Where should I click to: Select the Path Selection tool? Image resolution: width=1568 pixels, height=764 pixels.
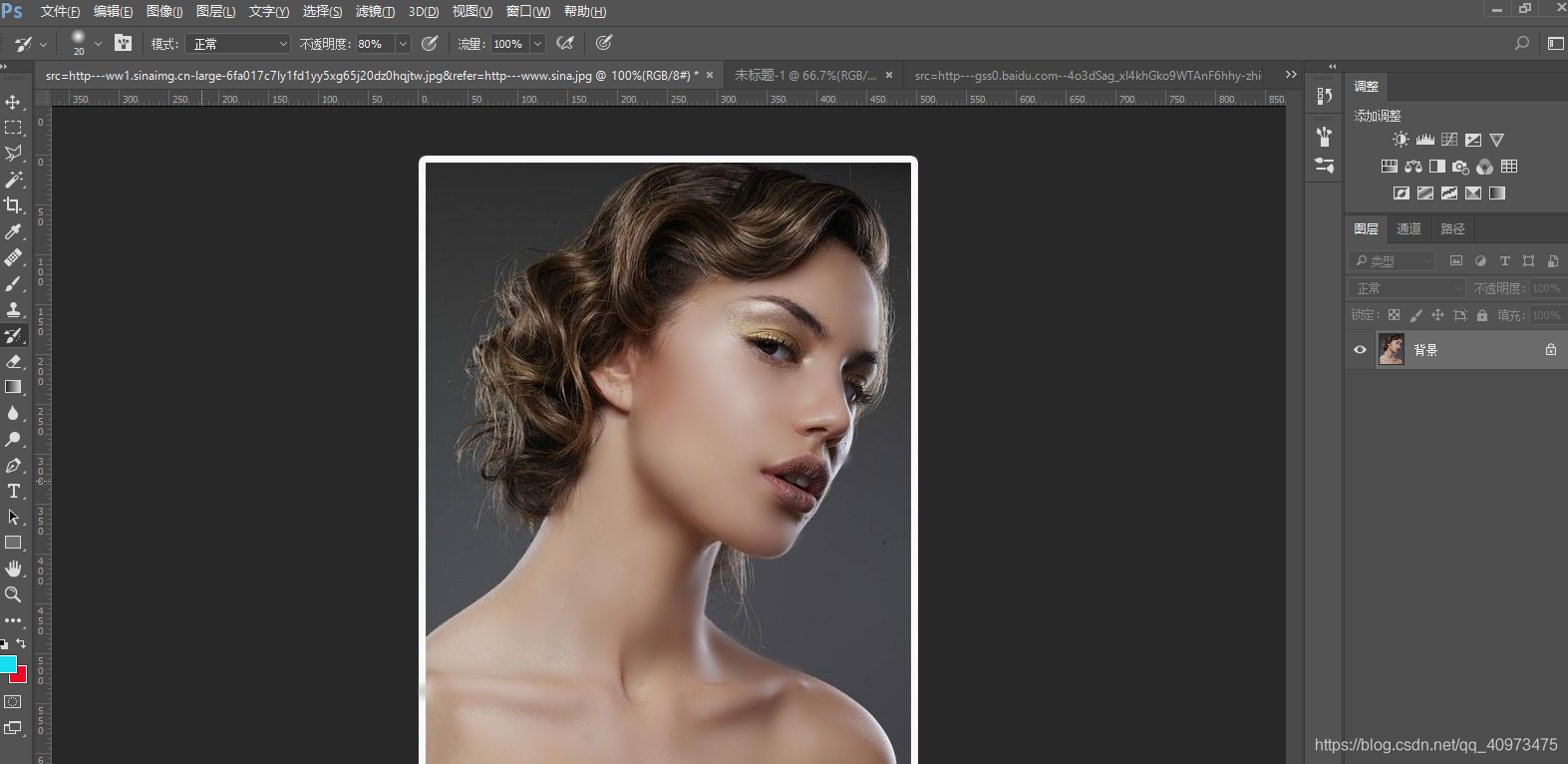point(13,517)
